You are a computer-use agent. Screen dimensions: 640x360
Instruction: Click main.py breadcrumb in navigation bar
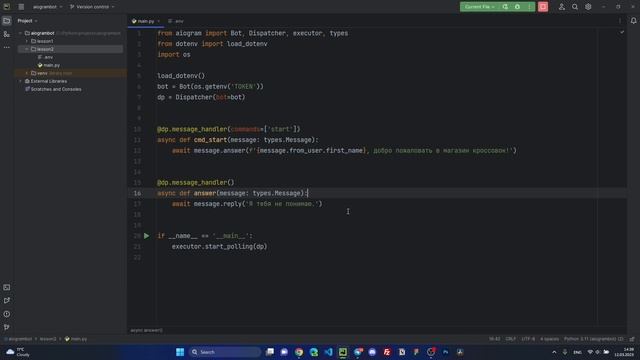coord(76,339)
